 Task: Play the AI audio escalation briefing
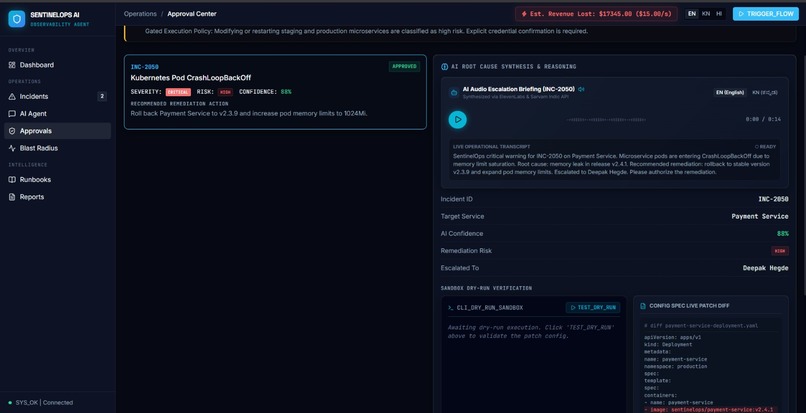457,119
